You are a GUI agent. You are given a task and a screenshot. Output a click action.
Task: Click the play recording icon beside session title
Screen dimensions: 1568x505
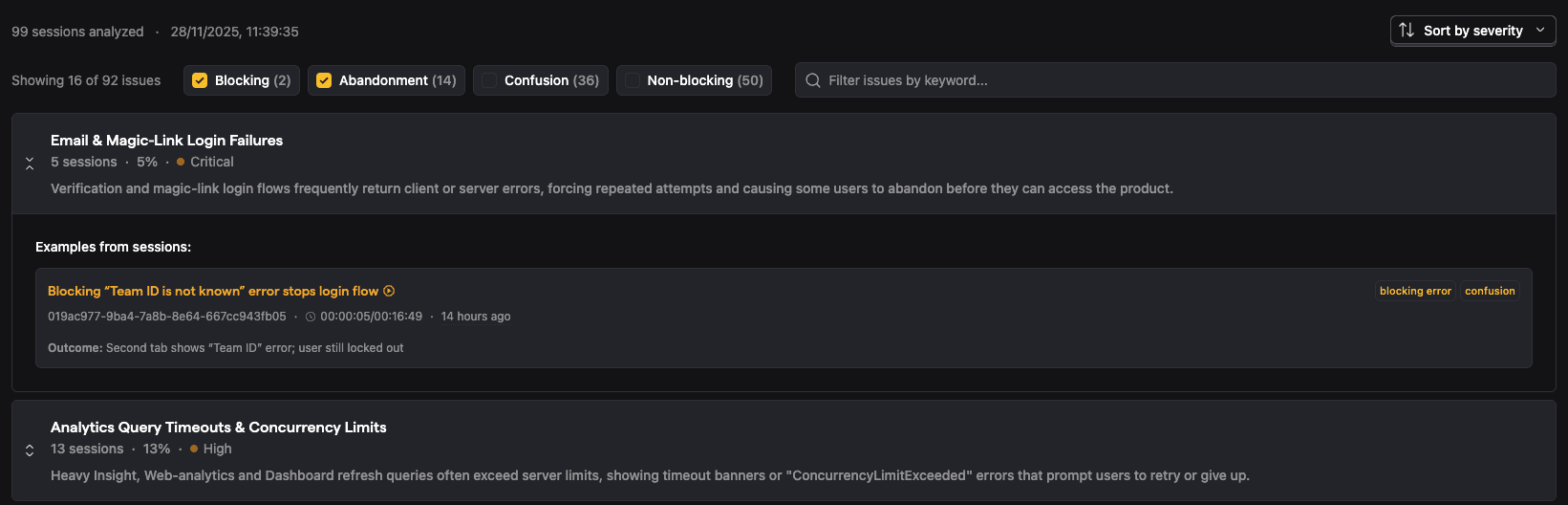[389, 291]
